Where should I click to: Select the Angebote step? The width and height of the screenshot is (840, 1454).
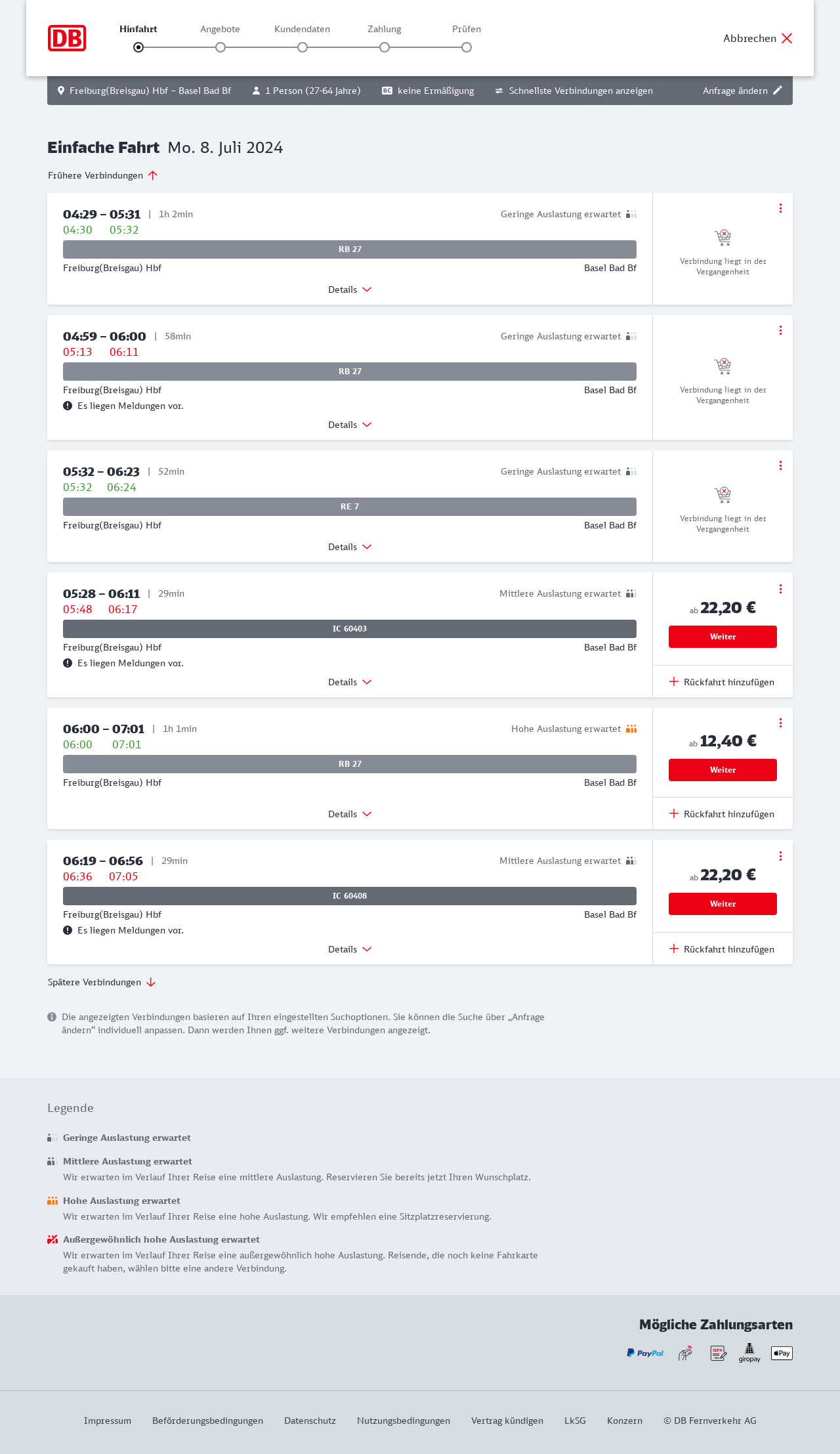220,47
